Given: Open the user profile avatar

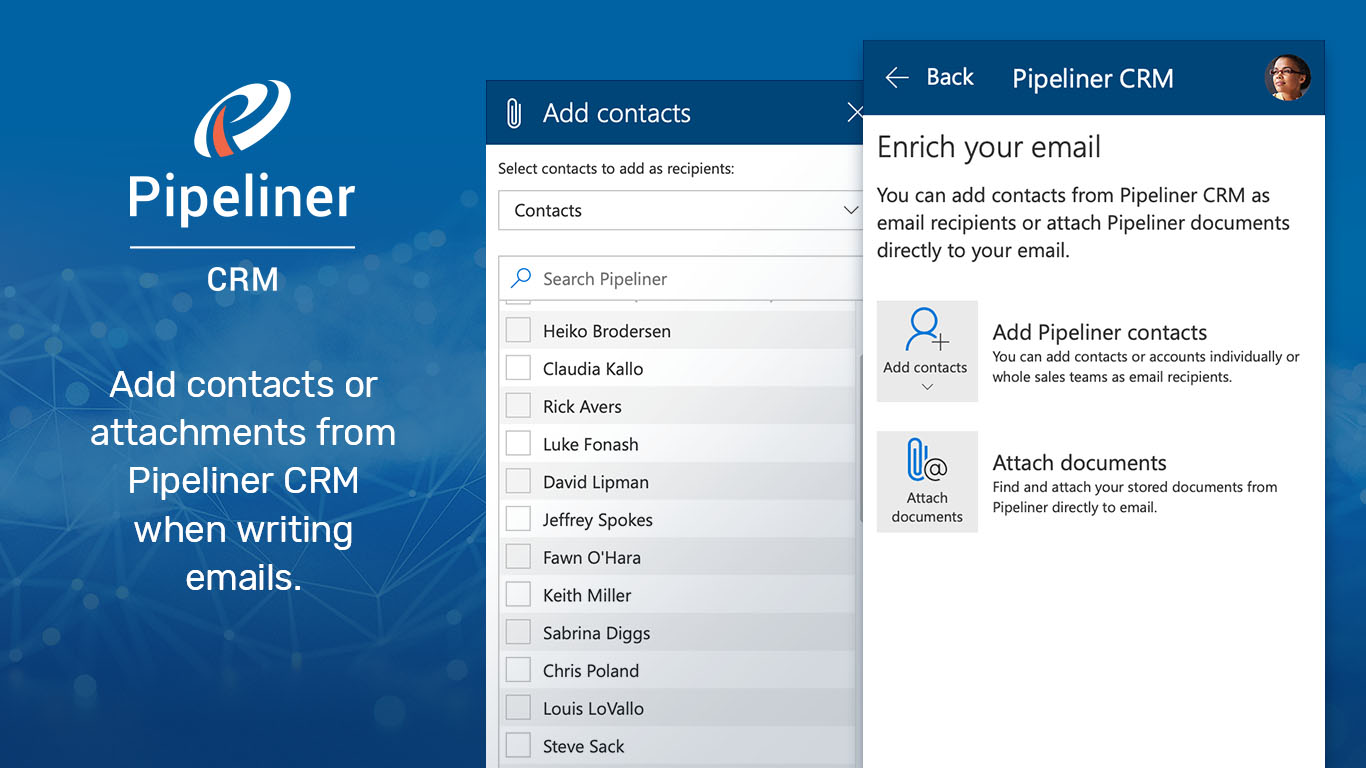Looking at the screenshot, I should [x=1288, y=78].
